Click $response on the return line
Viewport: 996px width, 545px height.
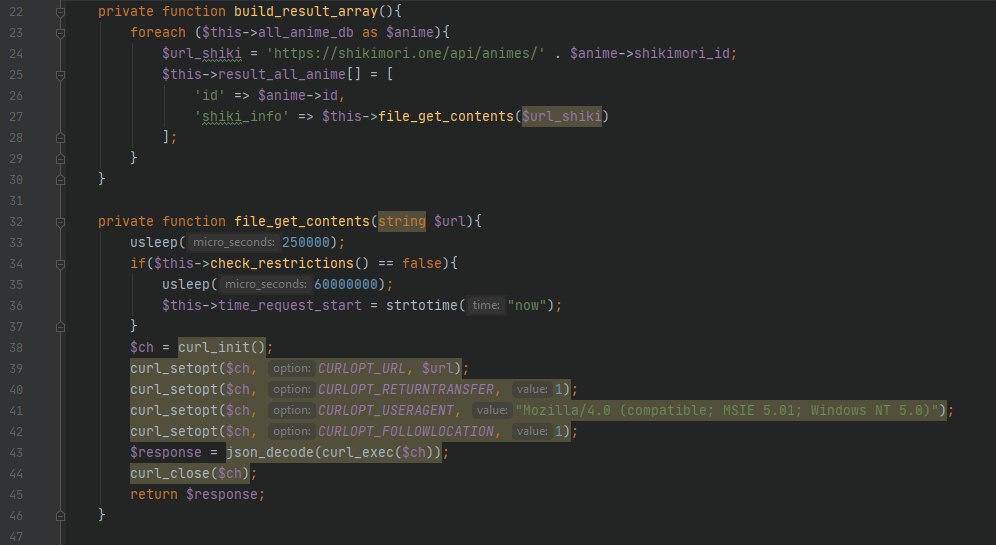point(222,494)
